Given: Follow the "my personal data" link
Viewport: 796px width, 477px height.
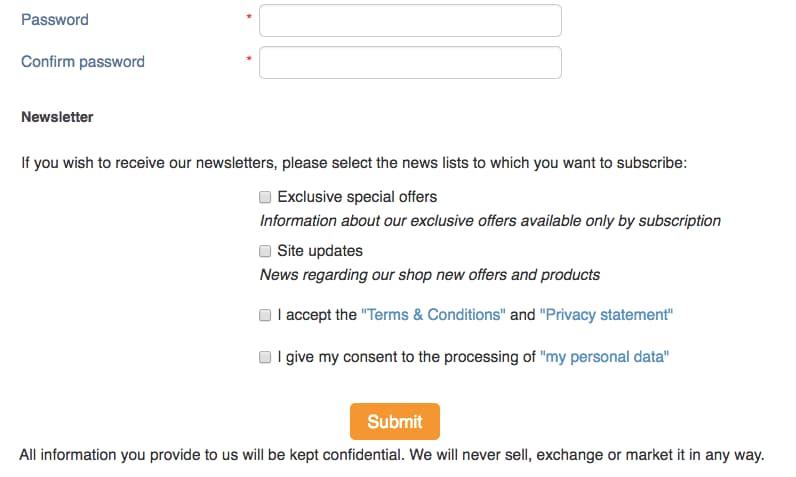Looking at the screenshot, I should 604,357.
